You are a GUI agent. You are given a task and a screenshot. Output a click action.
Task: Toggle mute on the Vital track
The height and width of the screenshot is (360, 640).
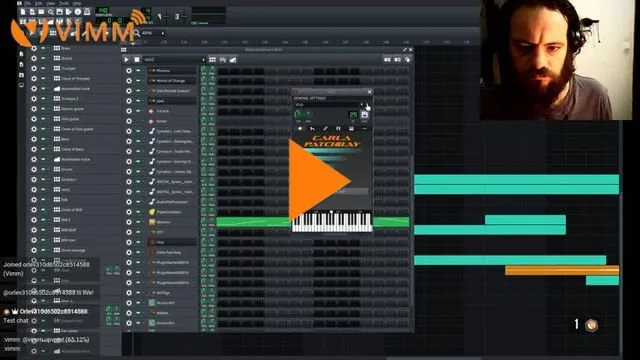coord(139,242)
